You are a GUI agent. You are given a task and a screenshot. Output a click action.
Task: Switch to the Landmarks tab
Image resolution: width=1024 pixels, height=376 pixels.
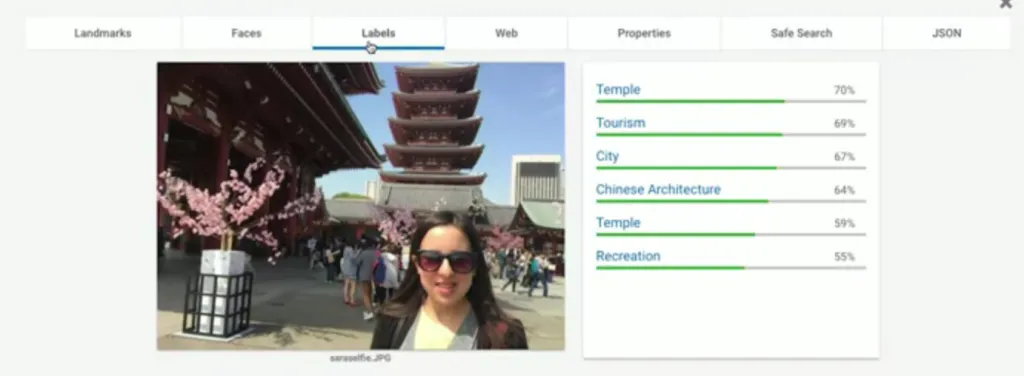click(103, 33)
